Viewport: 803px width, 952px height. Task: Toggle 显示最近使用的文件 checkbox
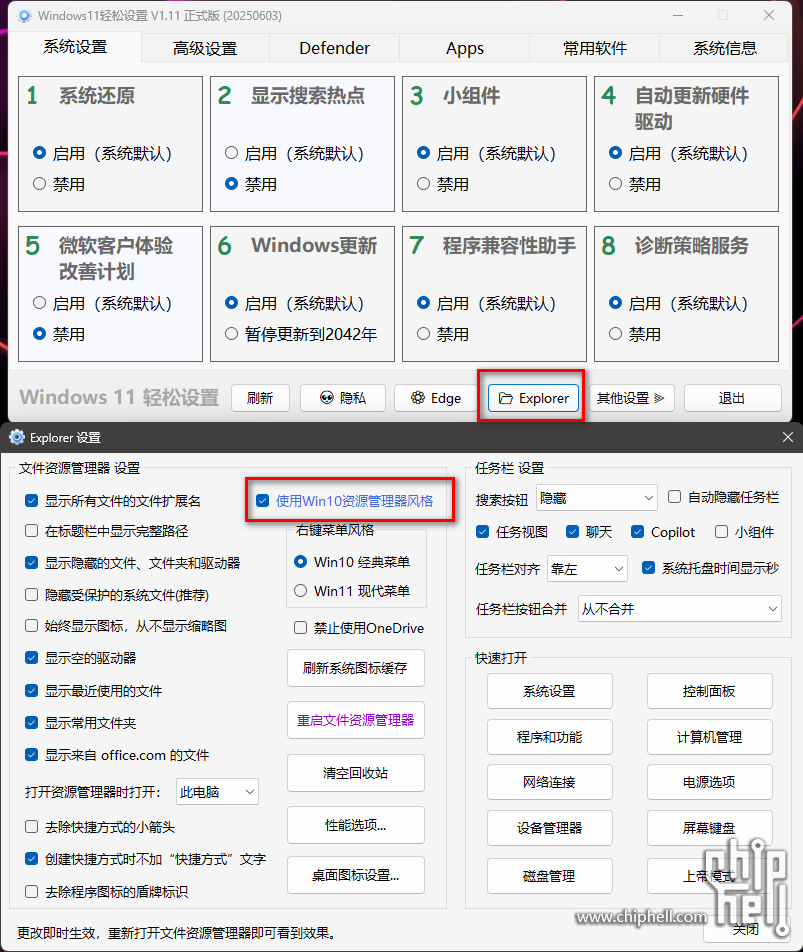click(x=32, y=691)
